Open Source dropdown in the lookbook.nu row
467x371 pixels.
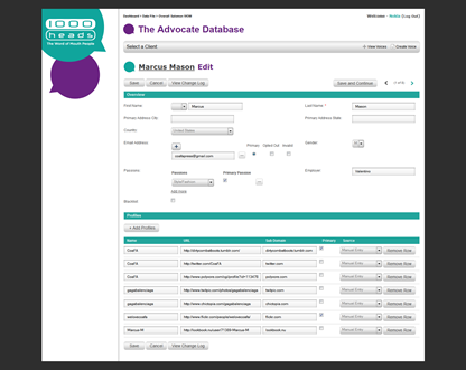click(361, 330)
